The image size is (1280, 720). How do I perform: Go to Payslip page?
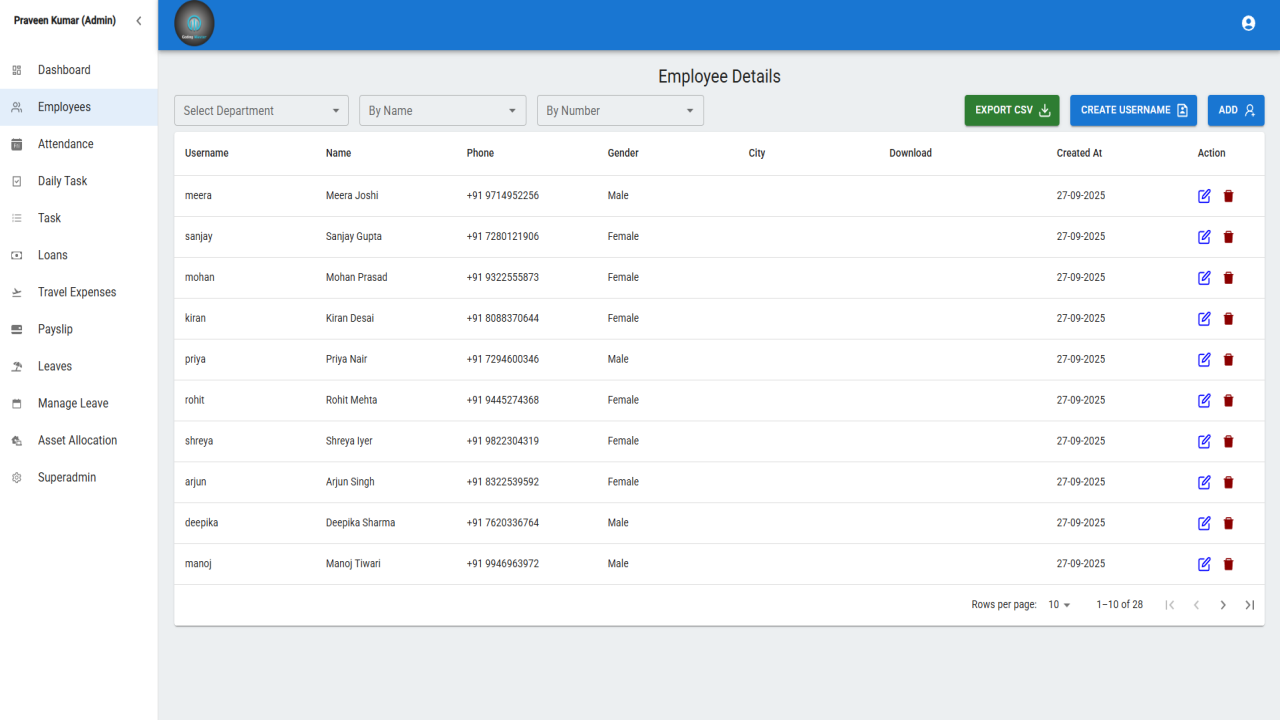(x=79, y=329)
